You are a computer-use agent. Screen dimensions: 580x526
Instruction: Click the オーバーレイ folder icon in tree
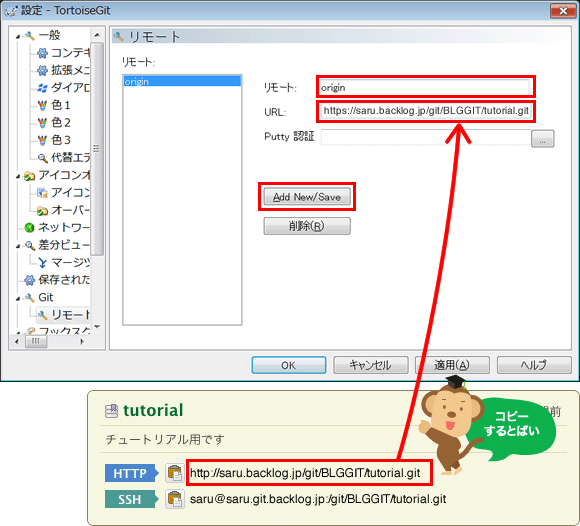click(43, 210)
